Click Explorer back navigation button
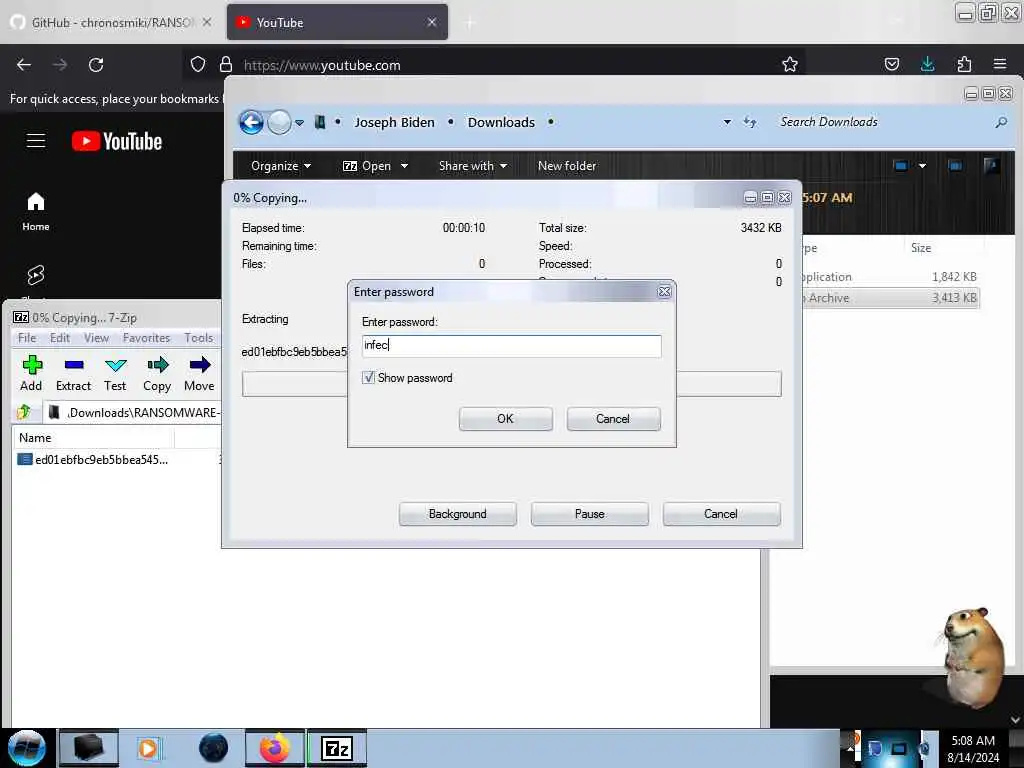1024x768 pixels. [251, 122]
